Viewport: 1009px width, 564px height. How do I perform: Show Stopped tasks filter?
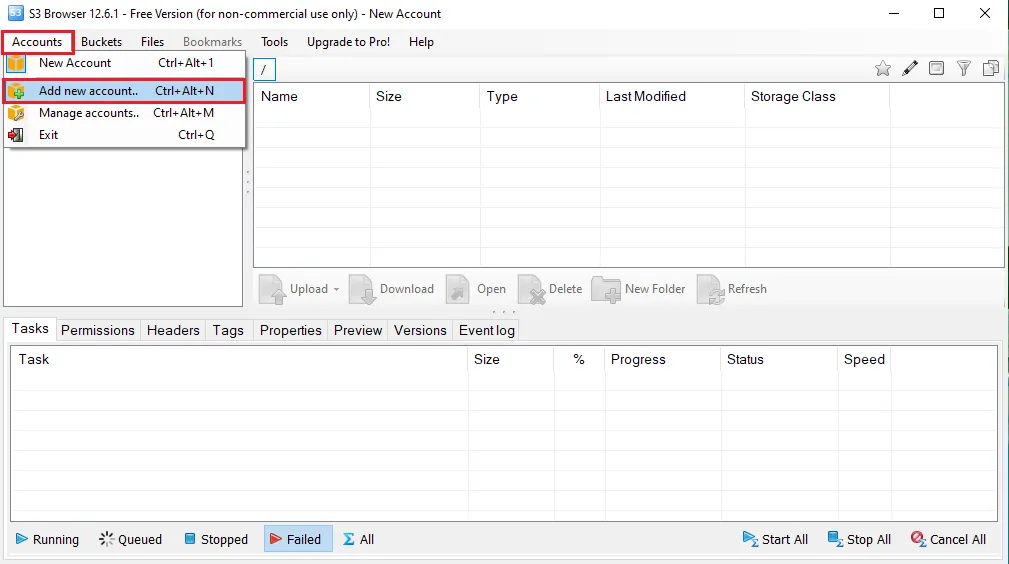[216, 540]
